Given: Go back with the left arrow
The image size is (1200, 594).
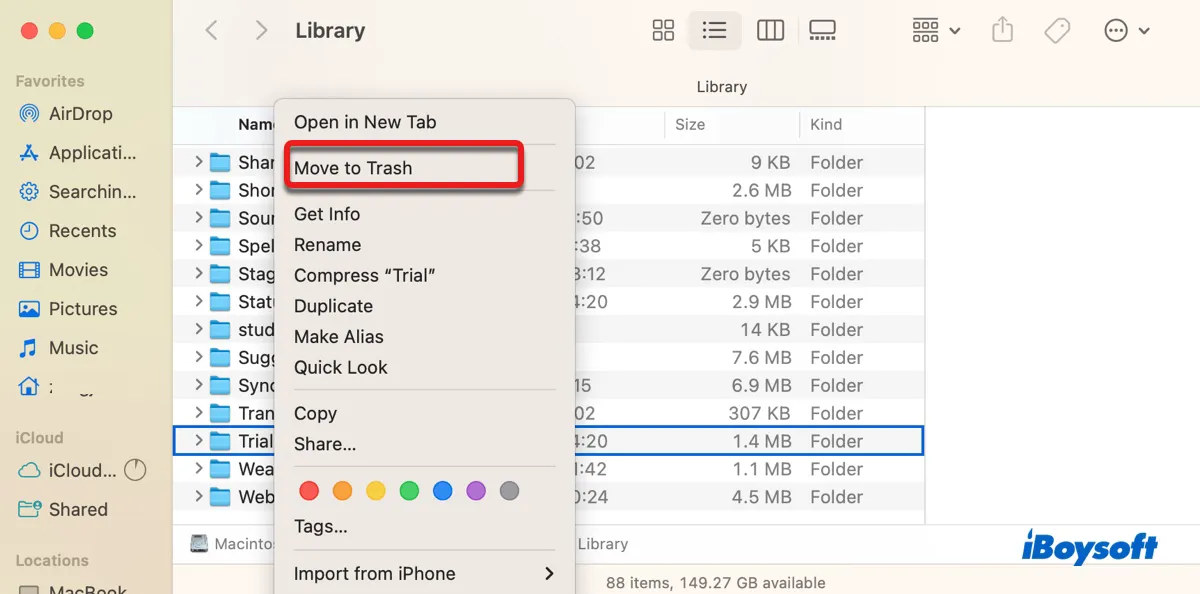Looking at the screenshot, I should coord(212,31).
